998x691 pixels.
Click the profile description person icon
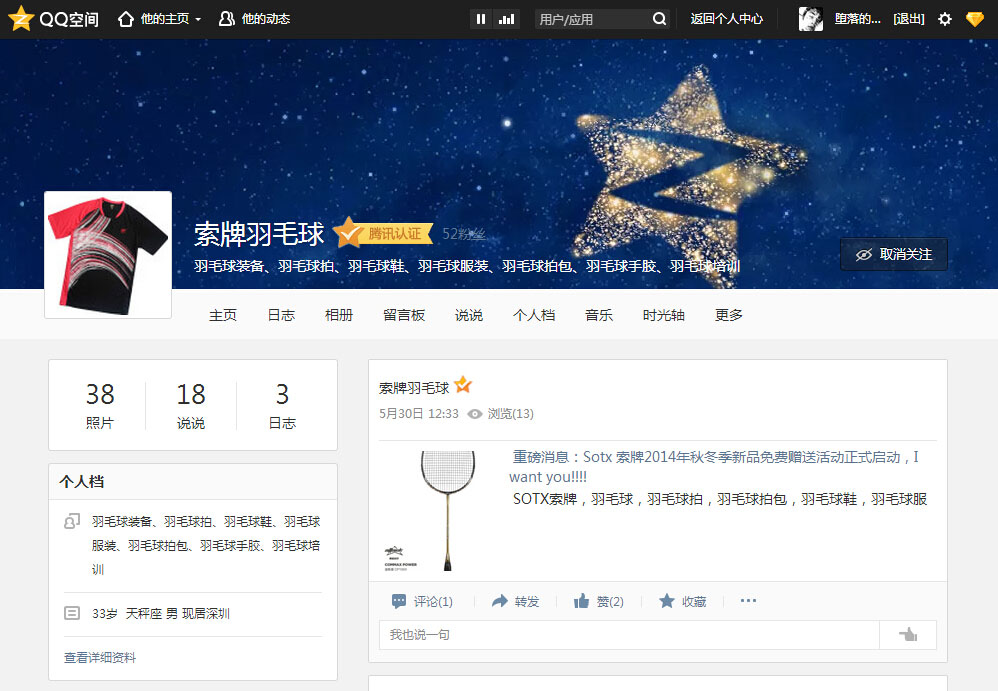coord(72,522)
